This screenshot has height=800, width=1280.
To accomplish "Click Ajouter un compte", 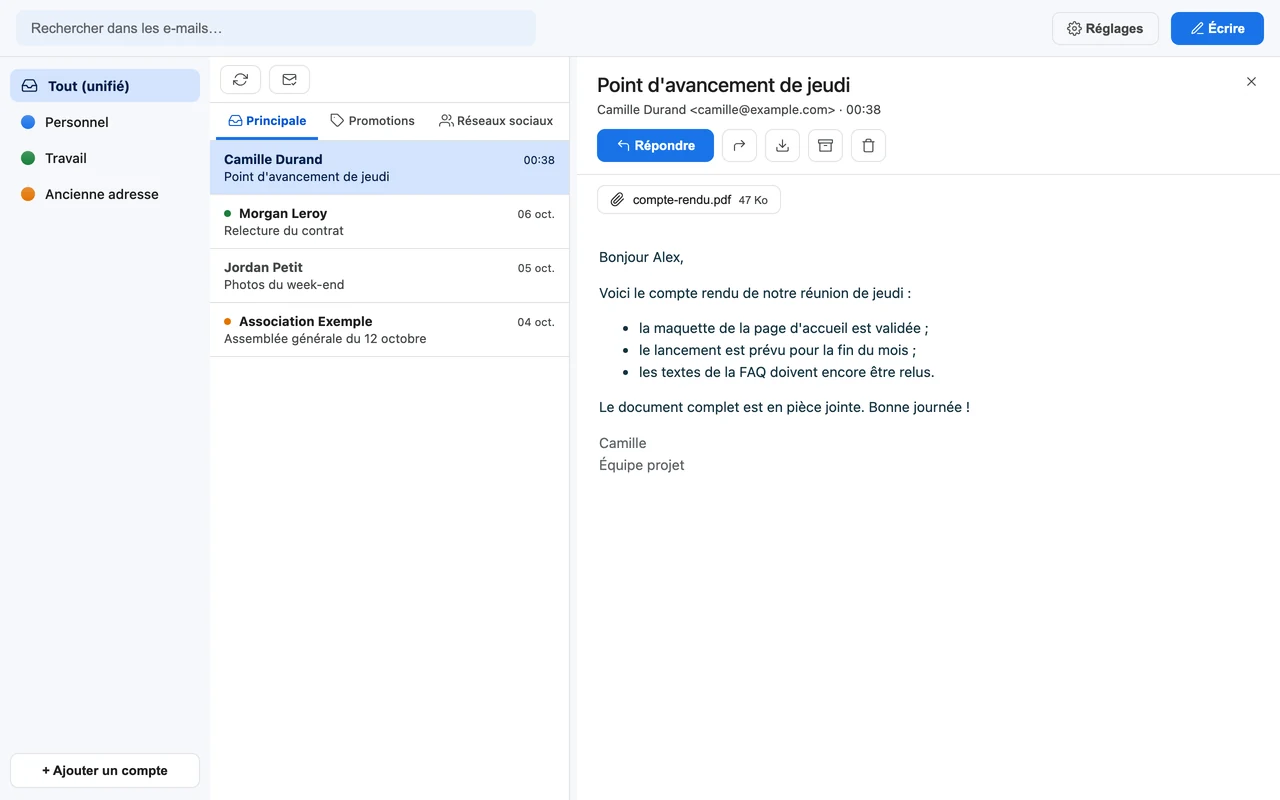I will [x=105, y=771].
